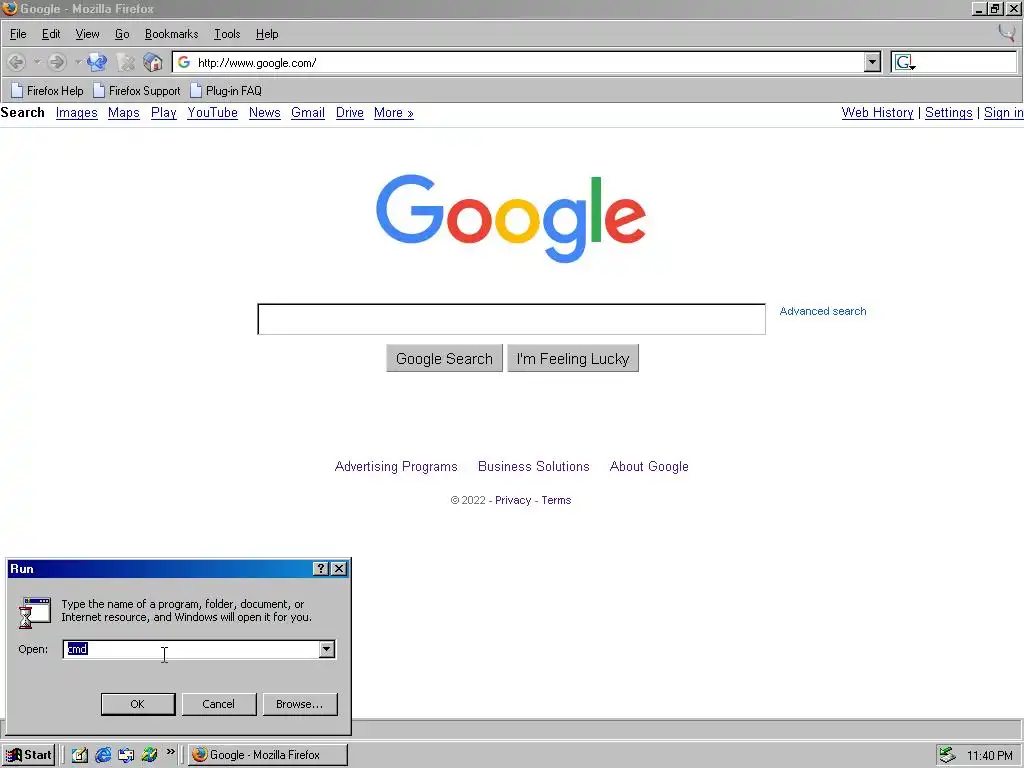Follow the Drive link
The image size is (1024, 768).
pyautogui.click(x=349, y=113)
